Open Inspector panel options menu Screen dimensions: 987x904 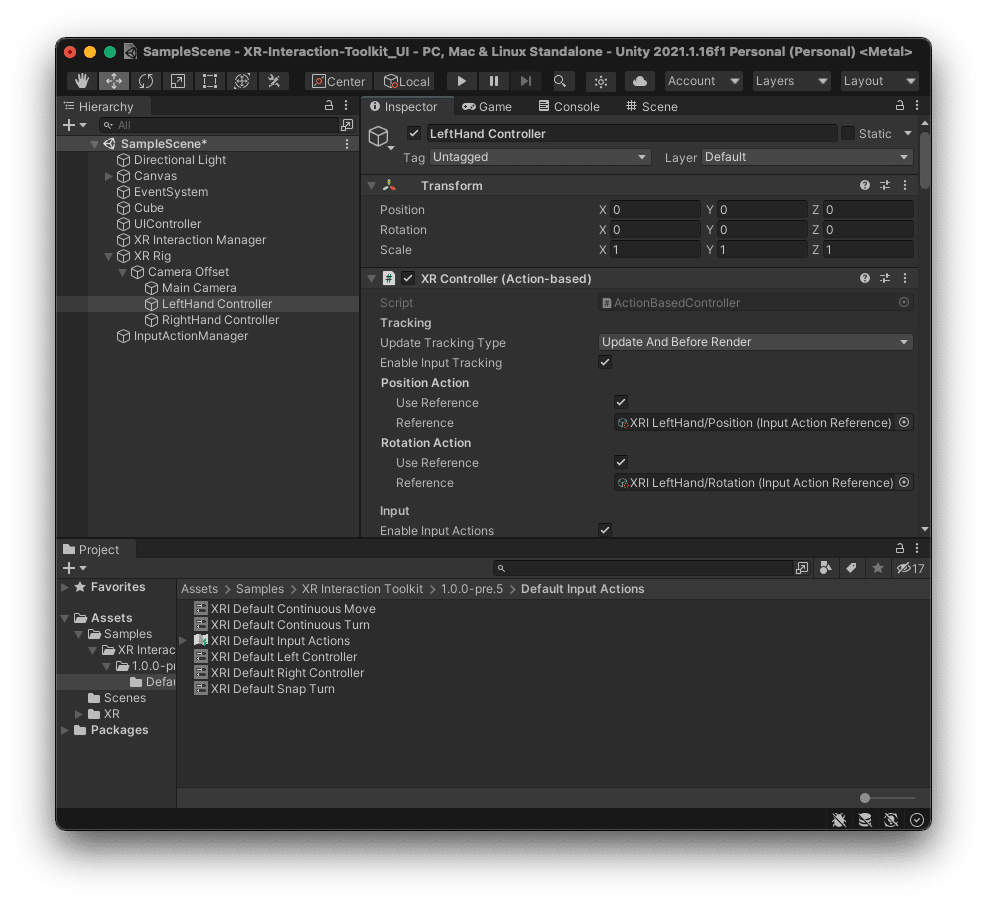[917, 106]
